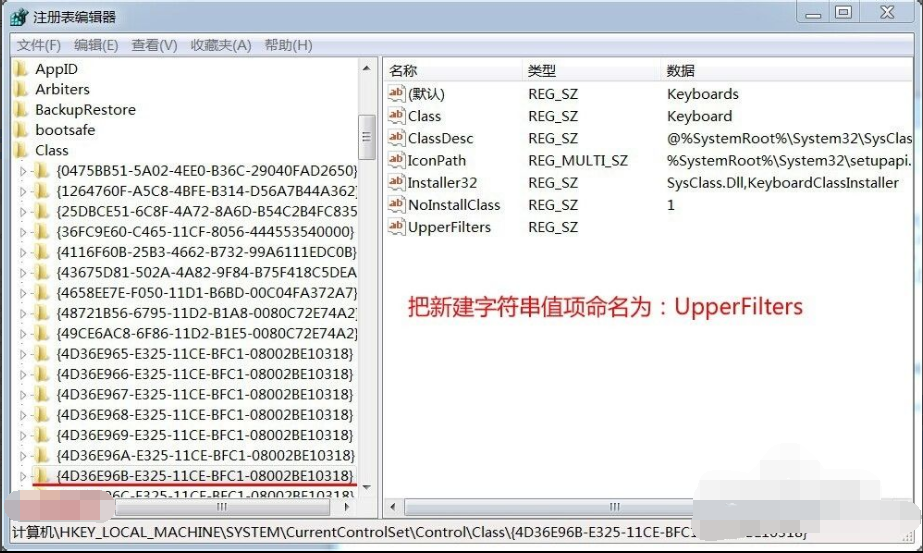The image size is (923, 553).
Task: Click the IconPath value icon
Action: (396, 160)
